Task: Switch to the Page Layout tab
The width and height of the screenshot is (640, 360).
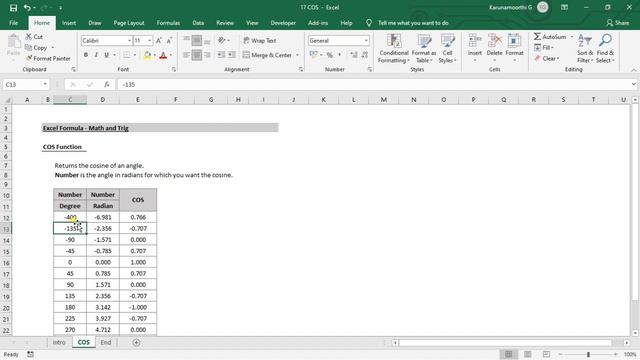Action: pos(129,23)
